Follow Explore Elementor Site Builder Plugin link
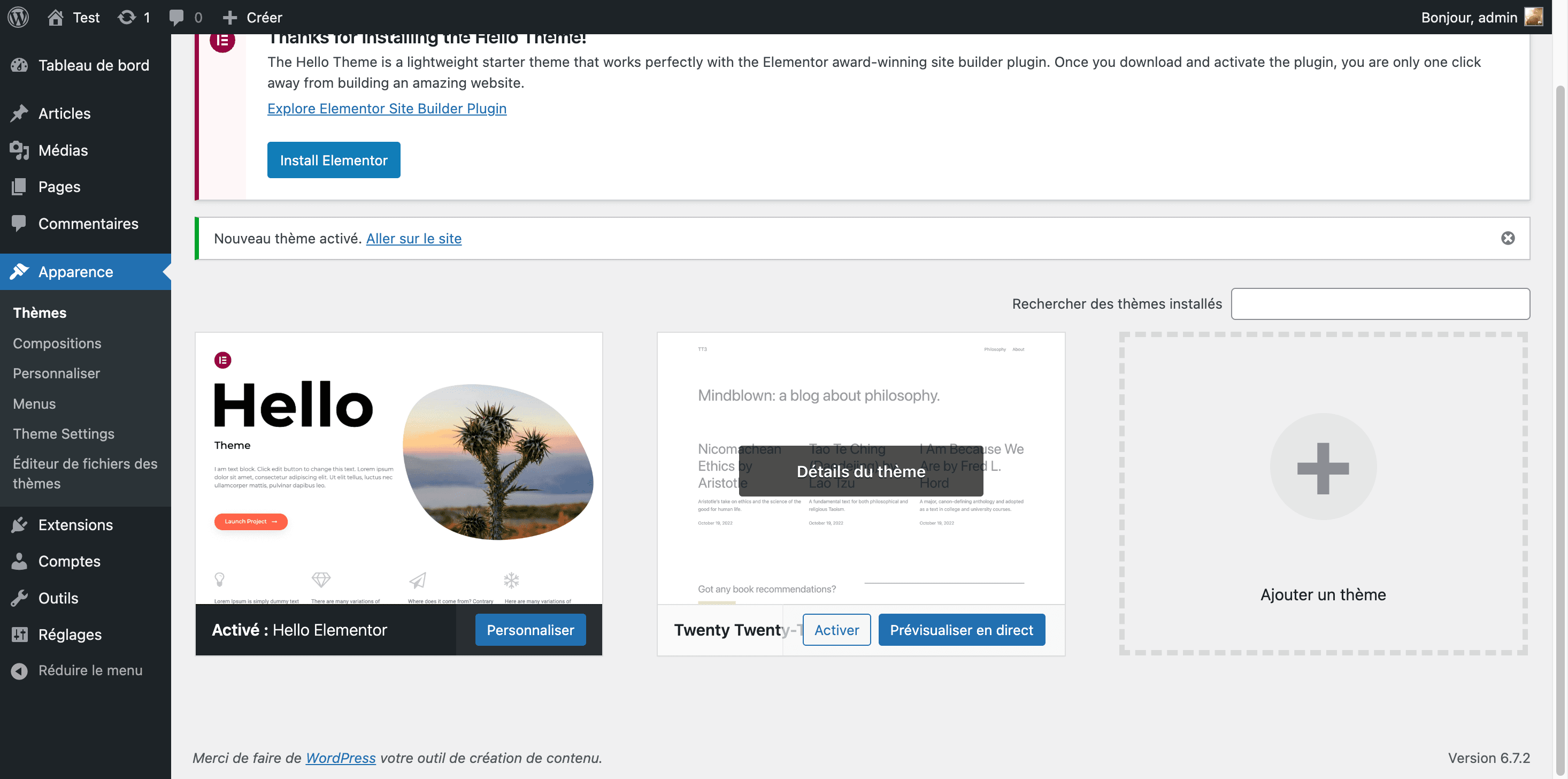This screenshot has width=1568, height=779. click(x=387, y=109)
